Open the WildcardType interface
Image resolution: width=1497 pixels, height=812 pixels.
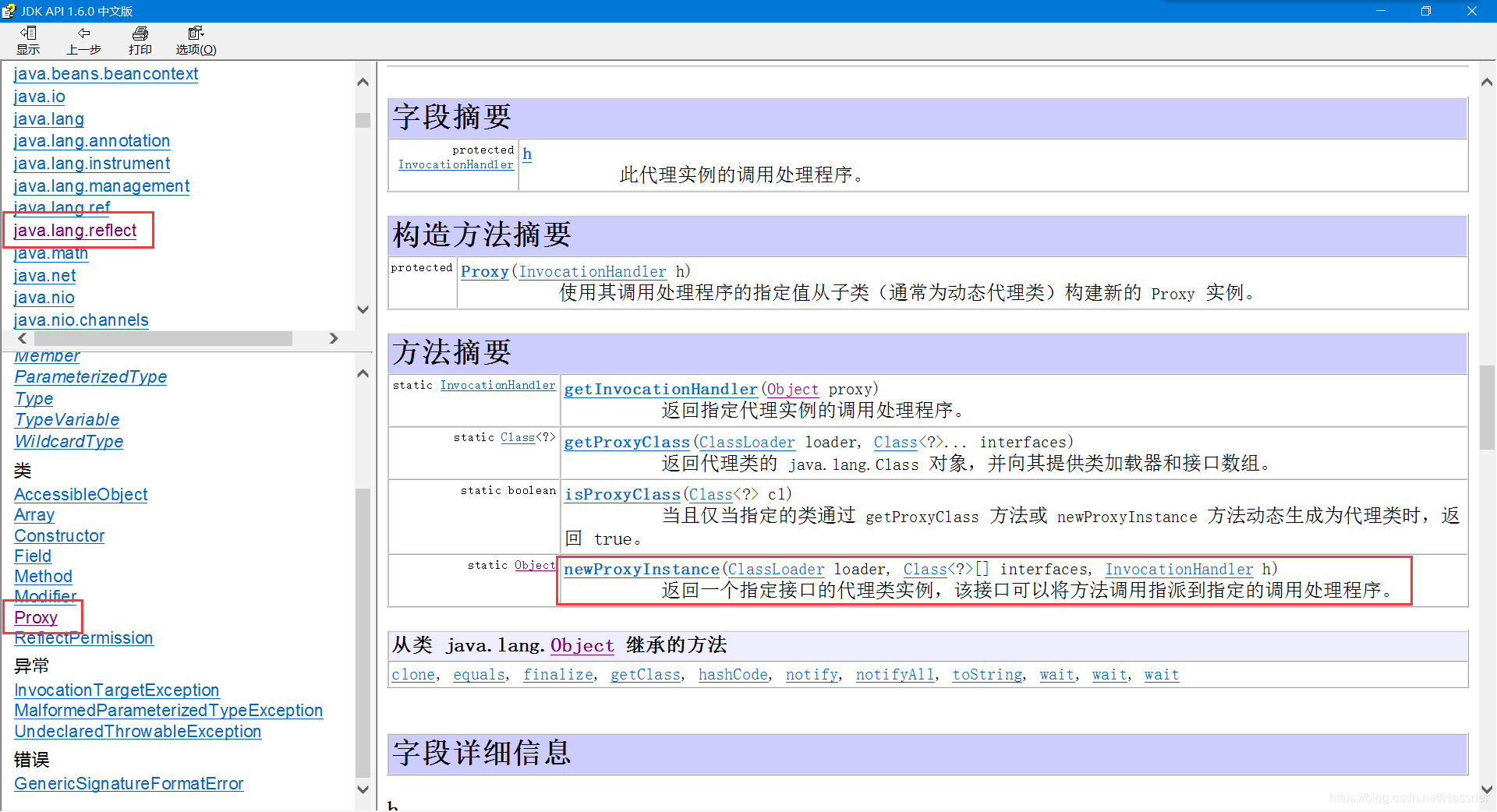pos(69,442)
